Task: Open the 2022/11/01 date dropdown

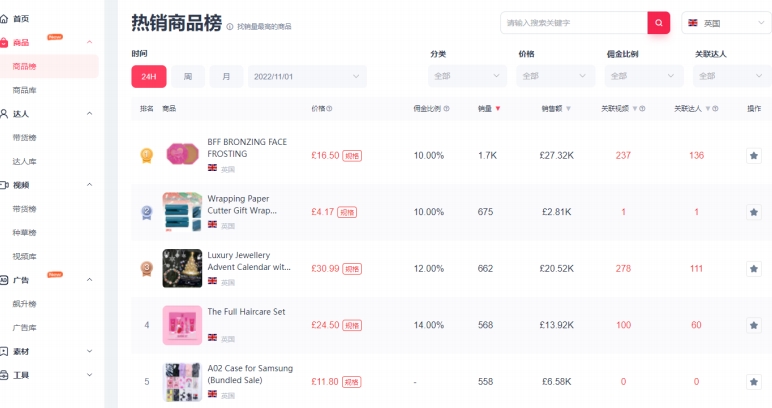Action: point(307,76)
